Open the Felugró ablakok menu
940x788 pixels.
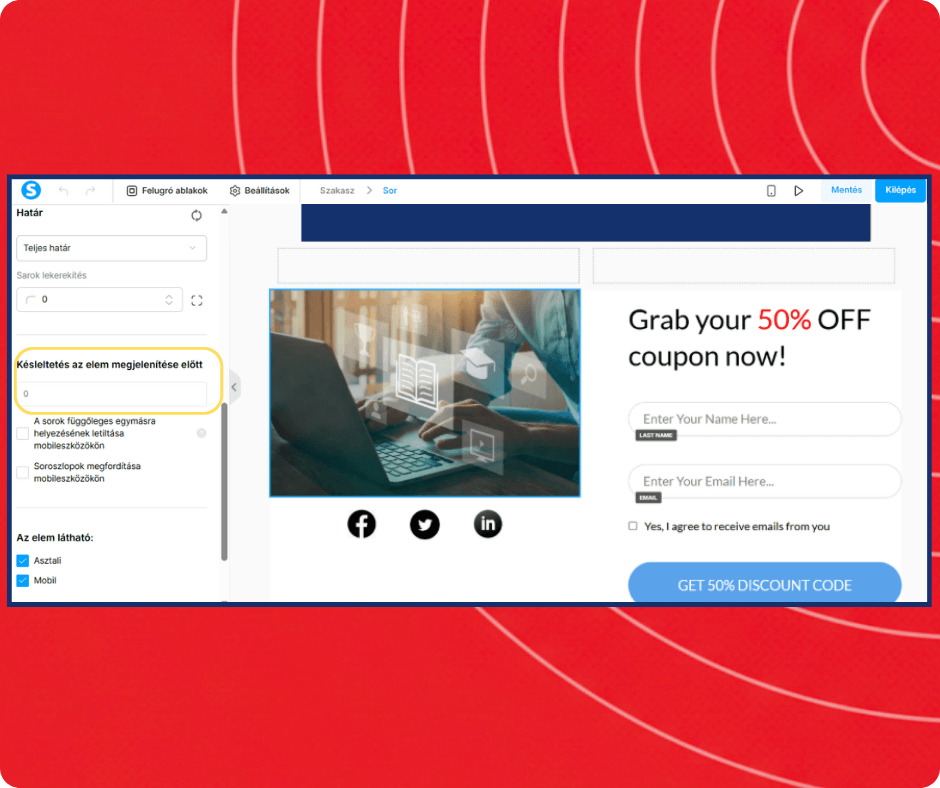tap(167, 191)
